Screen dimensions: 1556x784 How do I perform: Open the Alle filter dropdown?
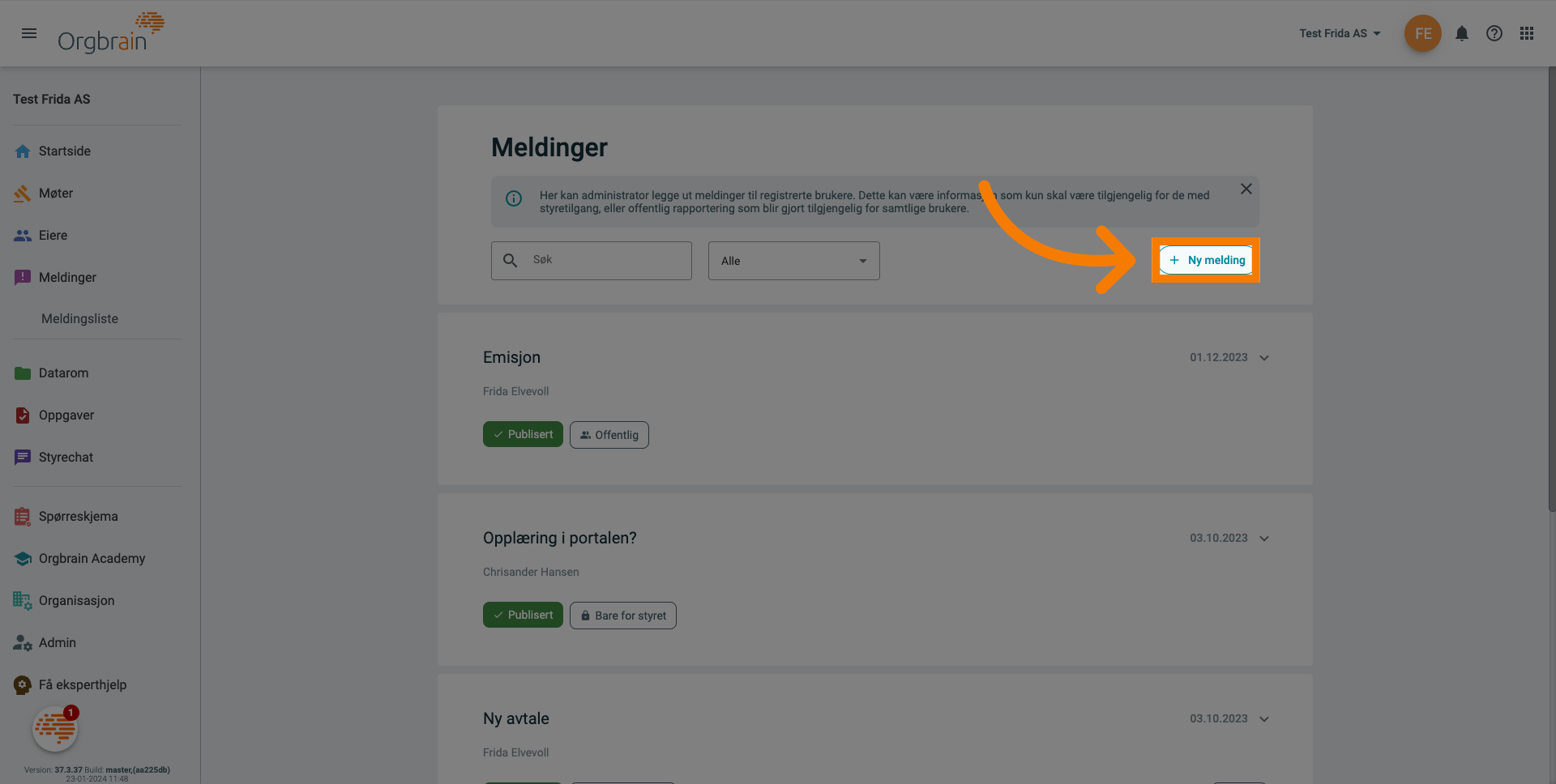(793, 261)
